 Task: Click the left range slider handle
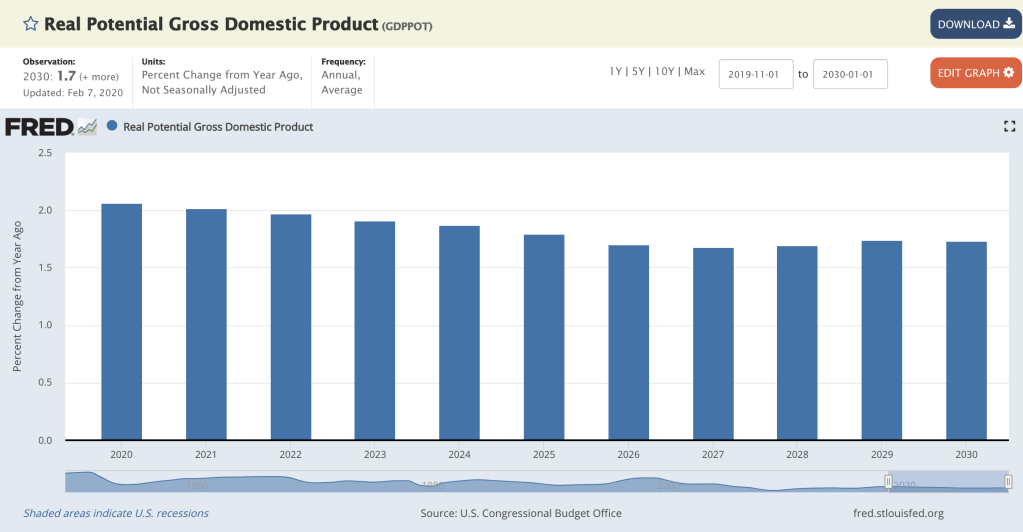pyautogui.click(x=887, y=482)
